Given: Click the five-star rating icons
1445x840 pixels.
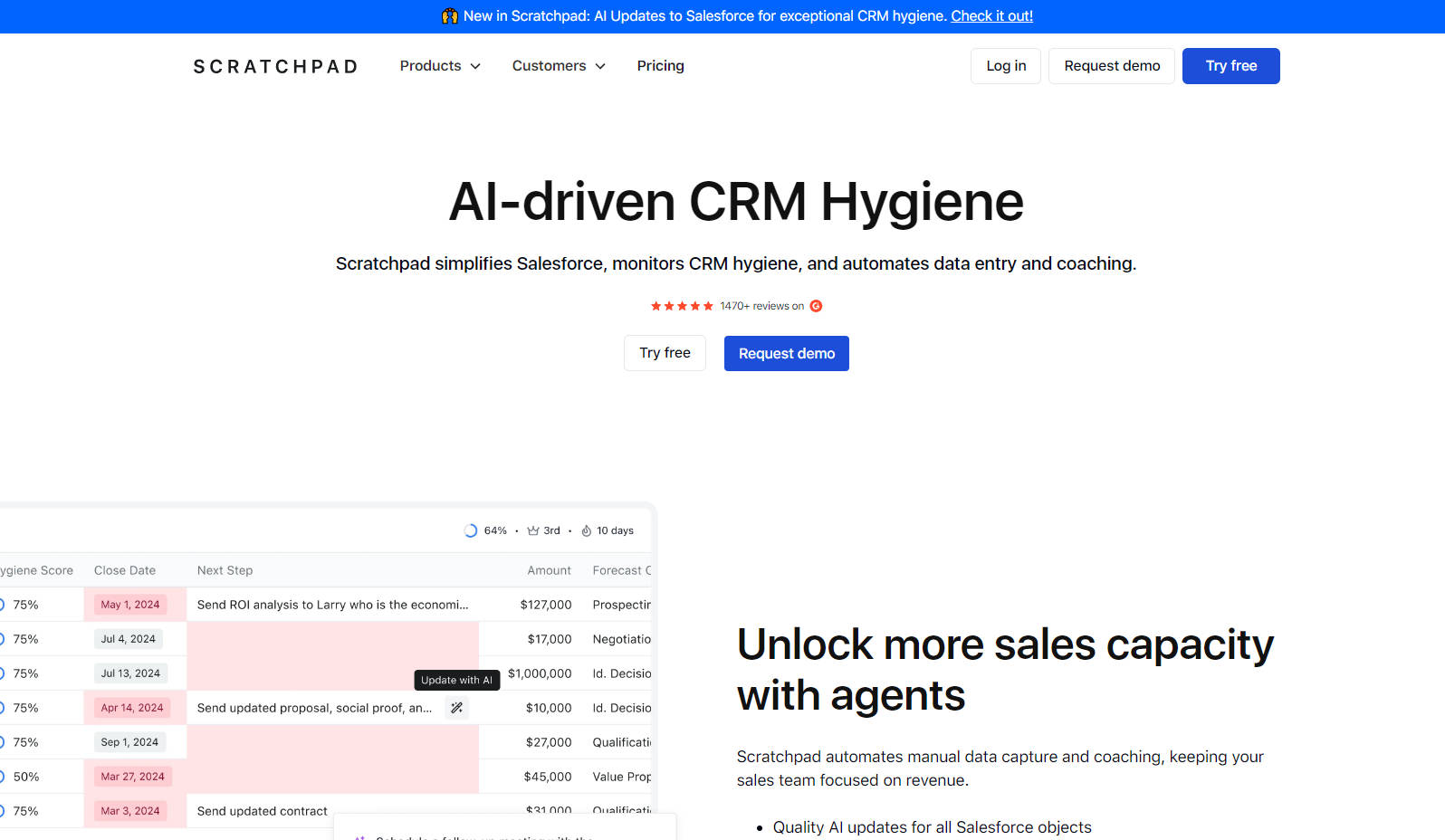Looking at the screenshot, I should (682, 306).
